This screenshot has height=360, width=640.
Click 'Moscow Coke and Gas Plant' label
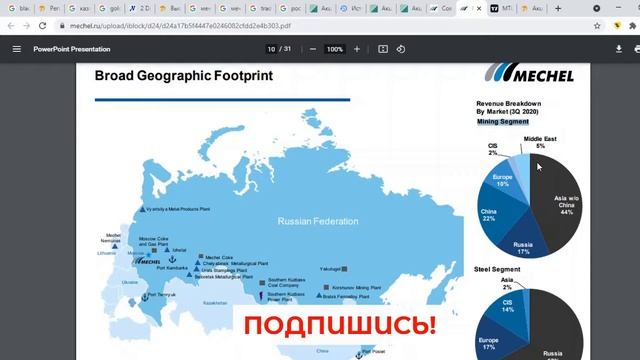pos(153,241)
